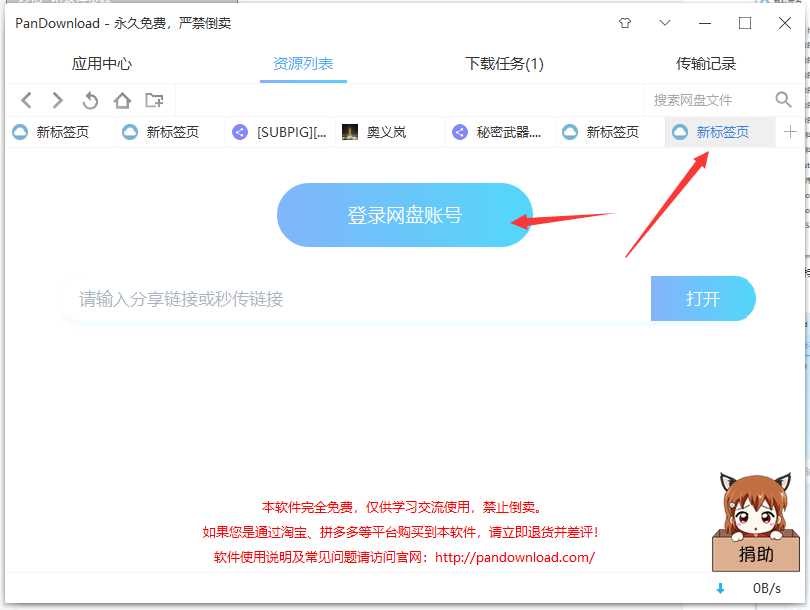Focus the 搜索网盘文件 search box

point(709,100)
